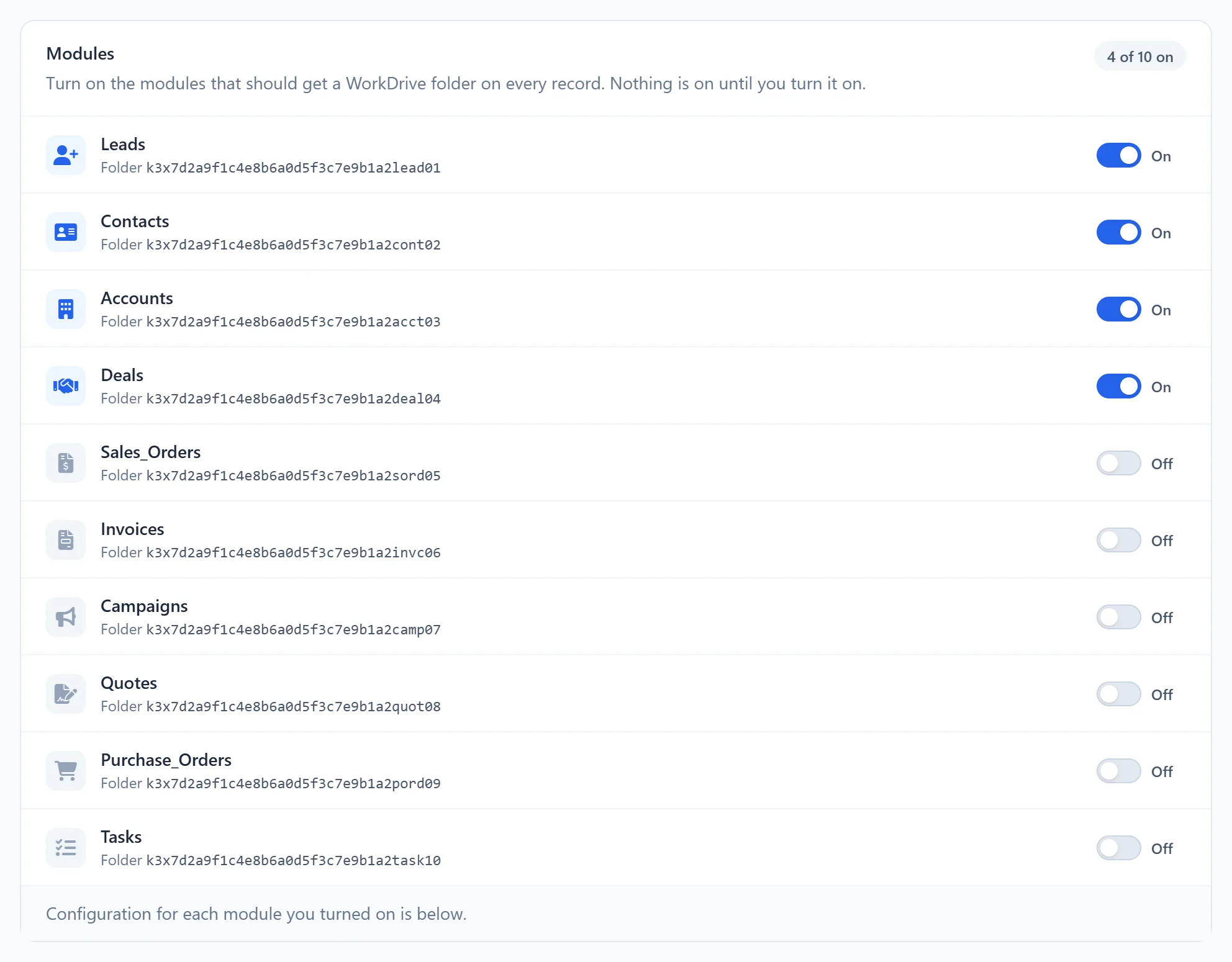Image resolution: width=1232 pixels, height=962 pixels.
Task: Switch on the Quotes module toggle
Action: [1118, 694]
